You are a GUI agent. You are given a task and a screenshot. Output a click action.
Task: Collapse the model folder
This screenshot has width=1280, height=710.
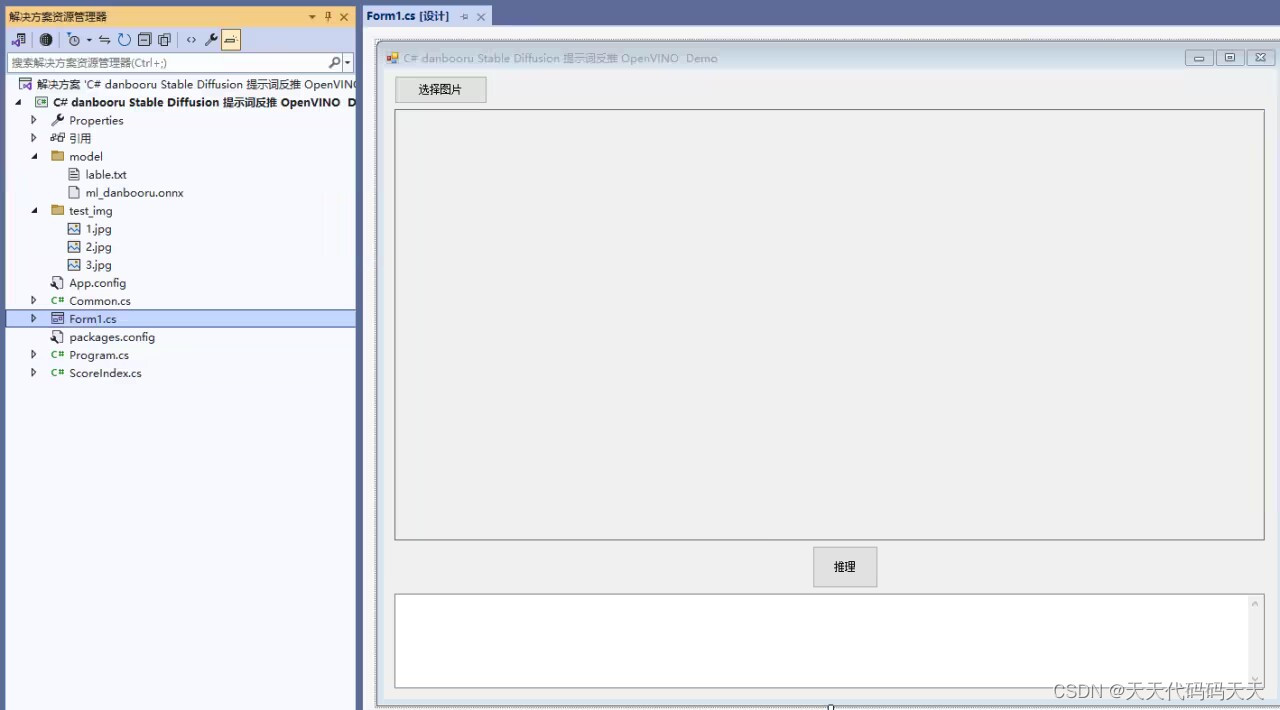click(34, 156)
